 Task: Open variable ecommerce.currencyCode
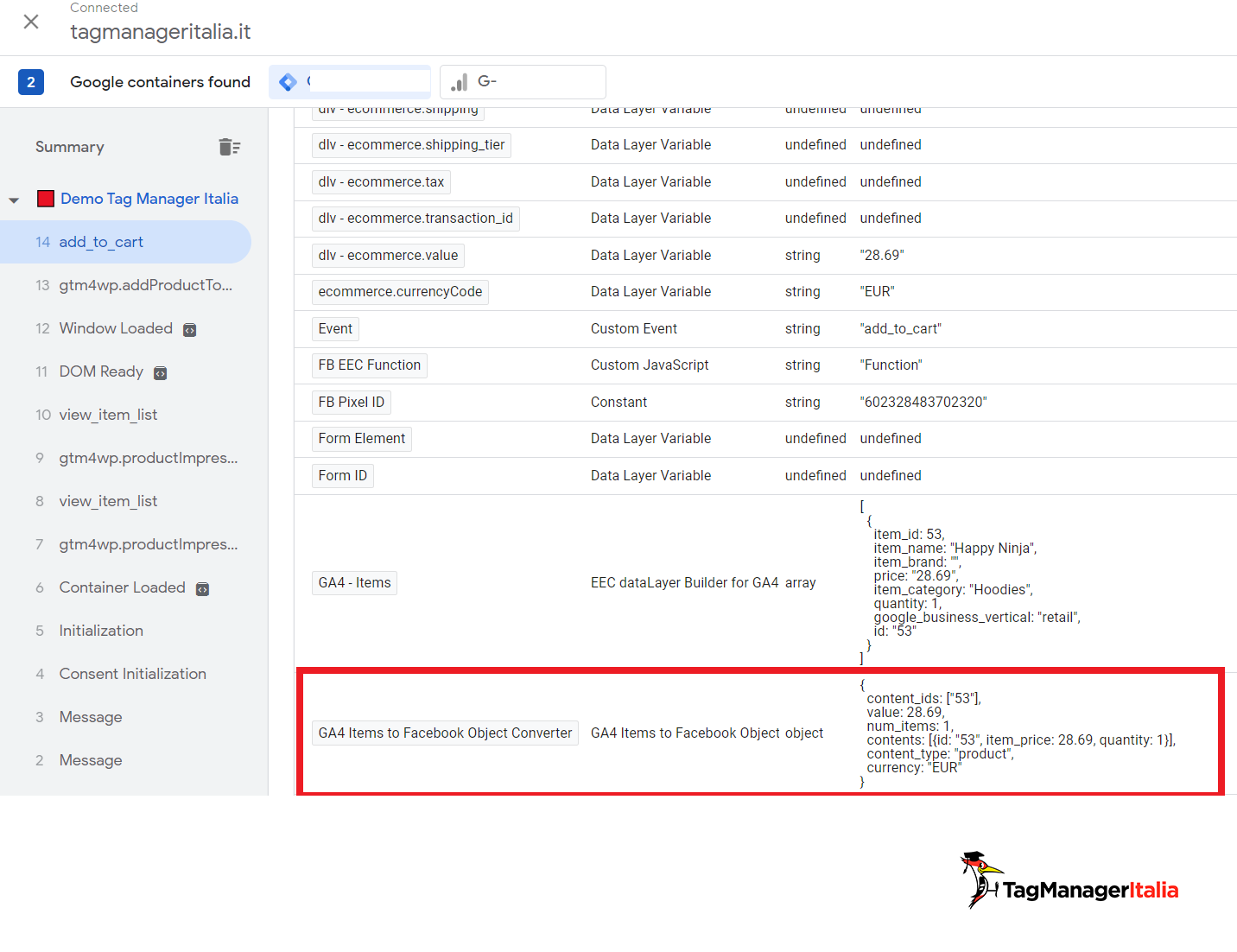(400, 292)
